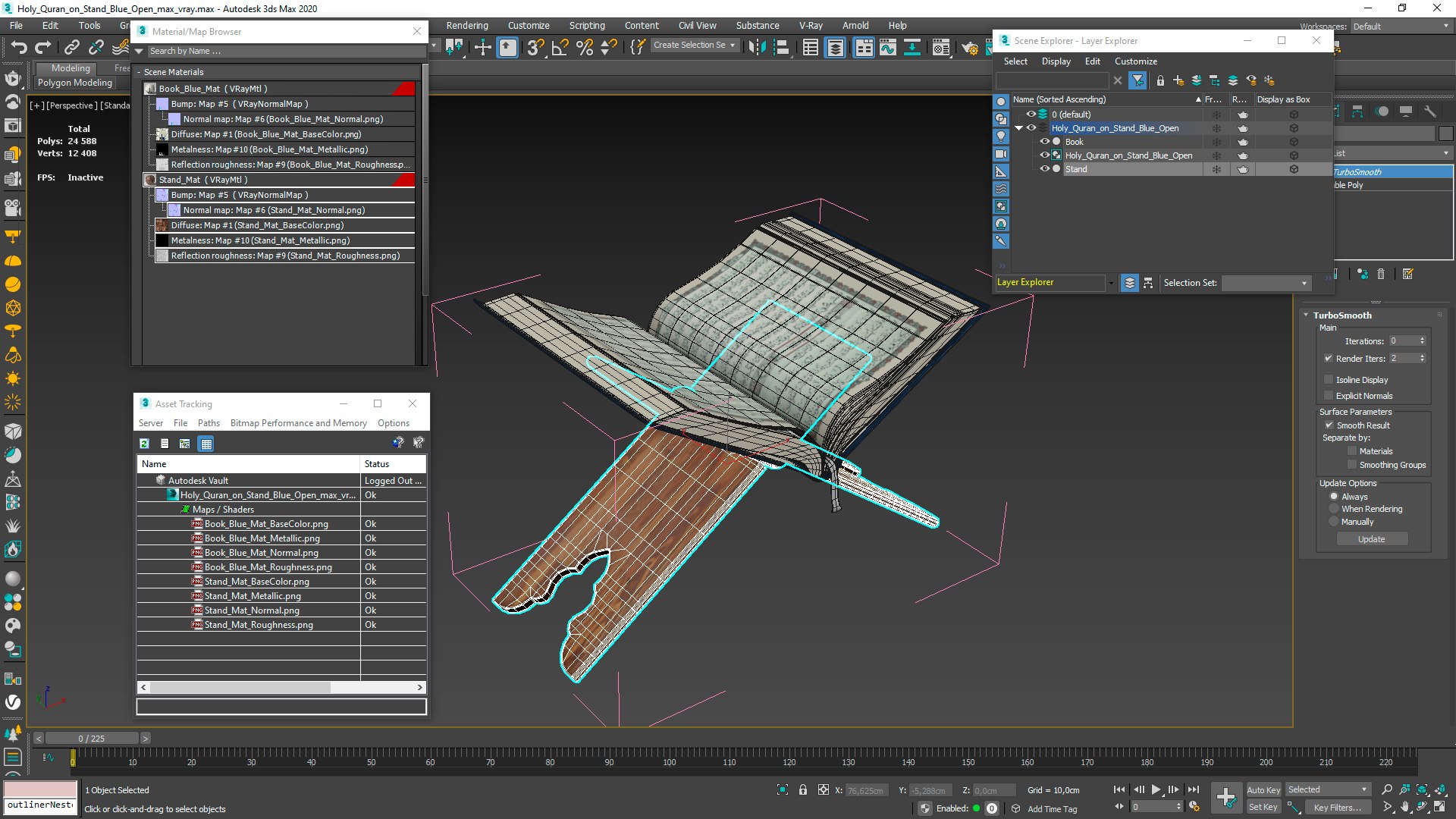The image size is (1456, 819).
Task: Click the Auto Key button
Action: [1263, 790]
